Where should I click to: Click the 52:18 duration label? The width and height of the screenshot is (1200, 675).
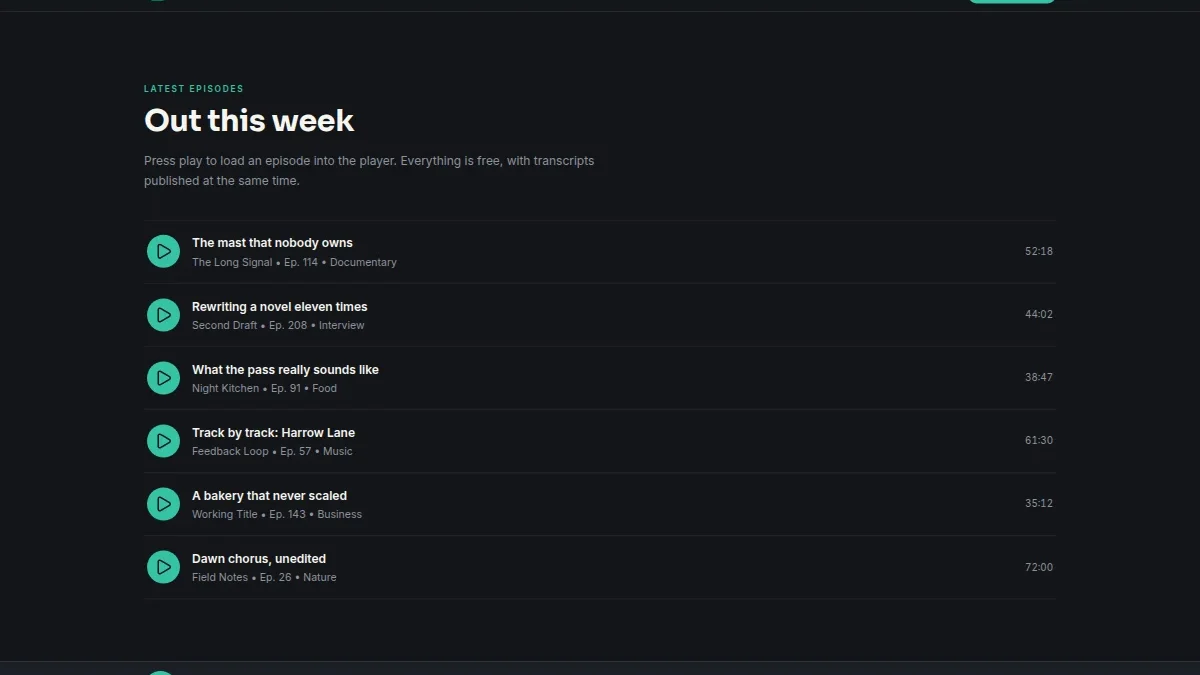click(x=1039, y=251)
